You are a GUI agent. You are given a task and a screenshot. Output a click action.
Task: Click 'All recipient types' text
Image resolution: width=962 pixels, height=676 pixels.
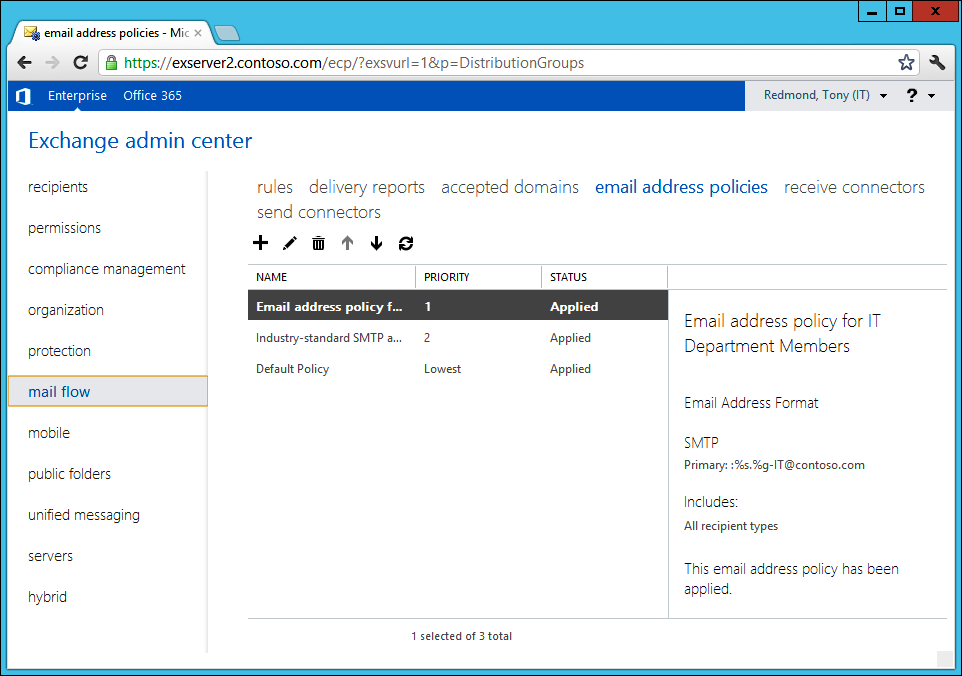[731, 526]
